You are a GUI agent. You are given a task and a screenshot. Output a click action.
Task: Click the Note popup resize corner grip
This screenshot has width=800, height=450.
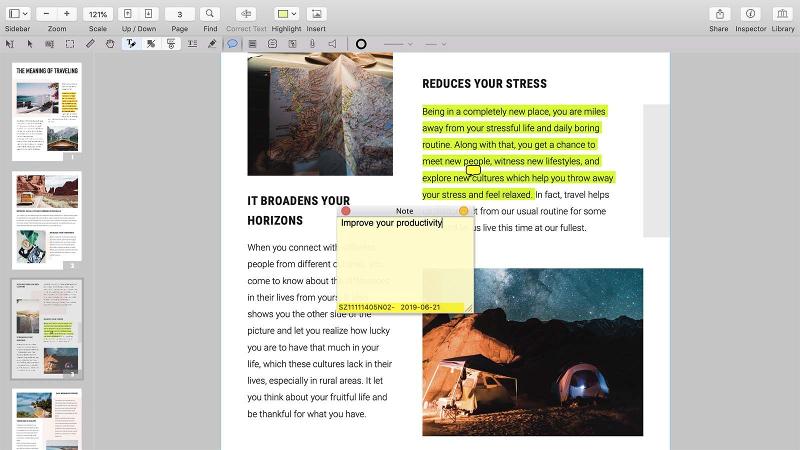(468, 308)
